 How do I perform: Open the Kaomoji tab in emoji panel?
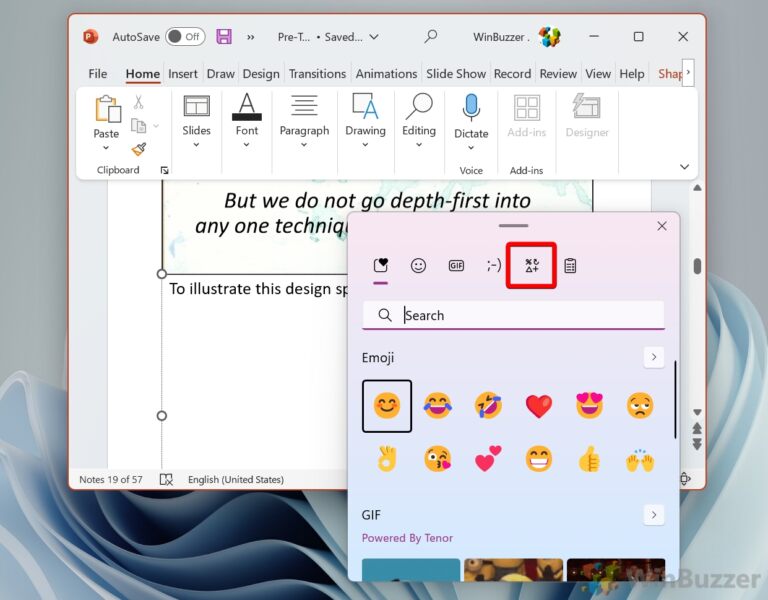(x=494, y=266)
